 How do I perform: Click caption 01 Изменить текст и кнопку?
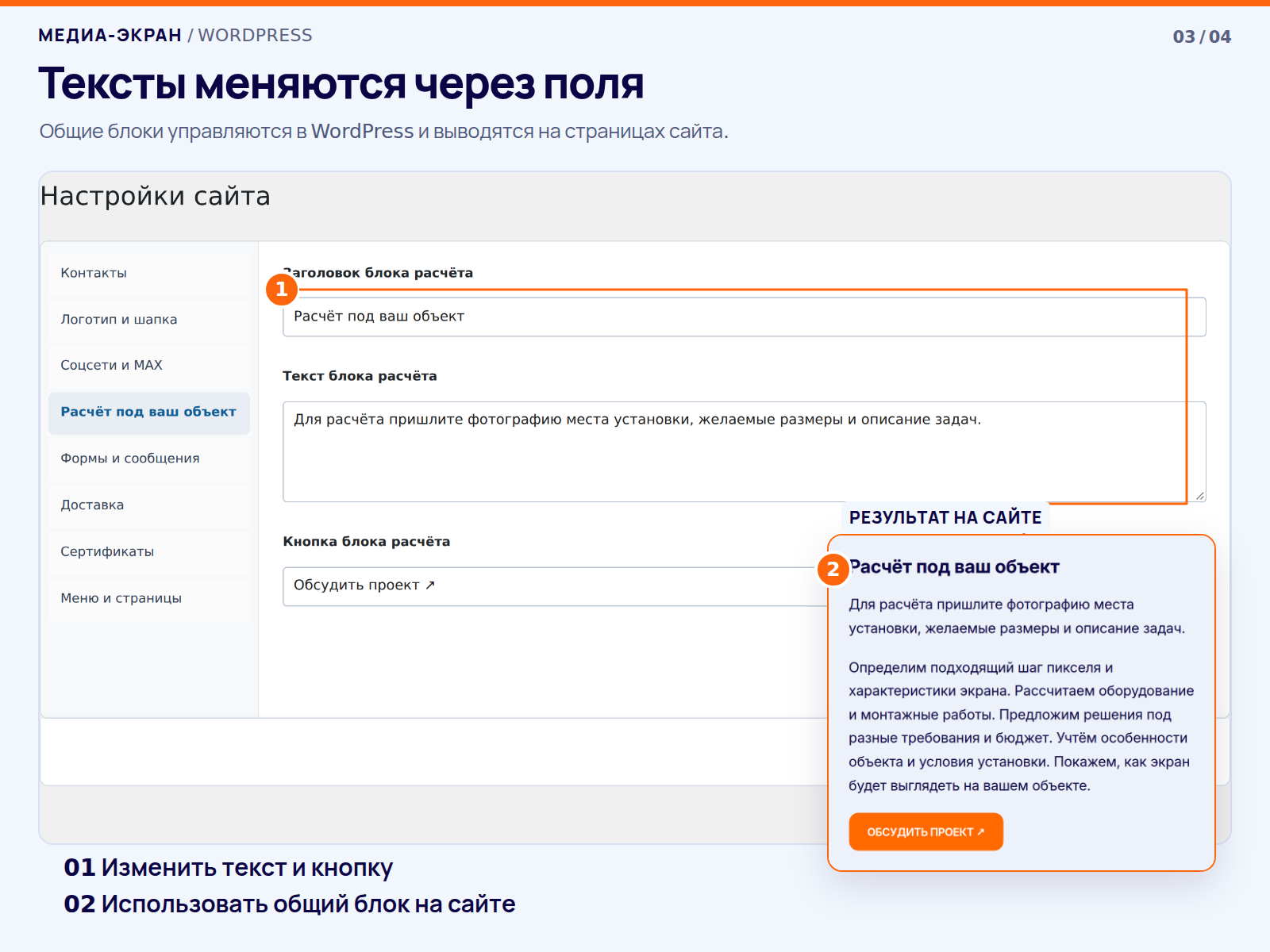(x=229, y=868)
